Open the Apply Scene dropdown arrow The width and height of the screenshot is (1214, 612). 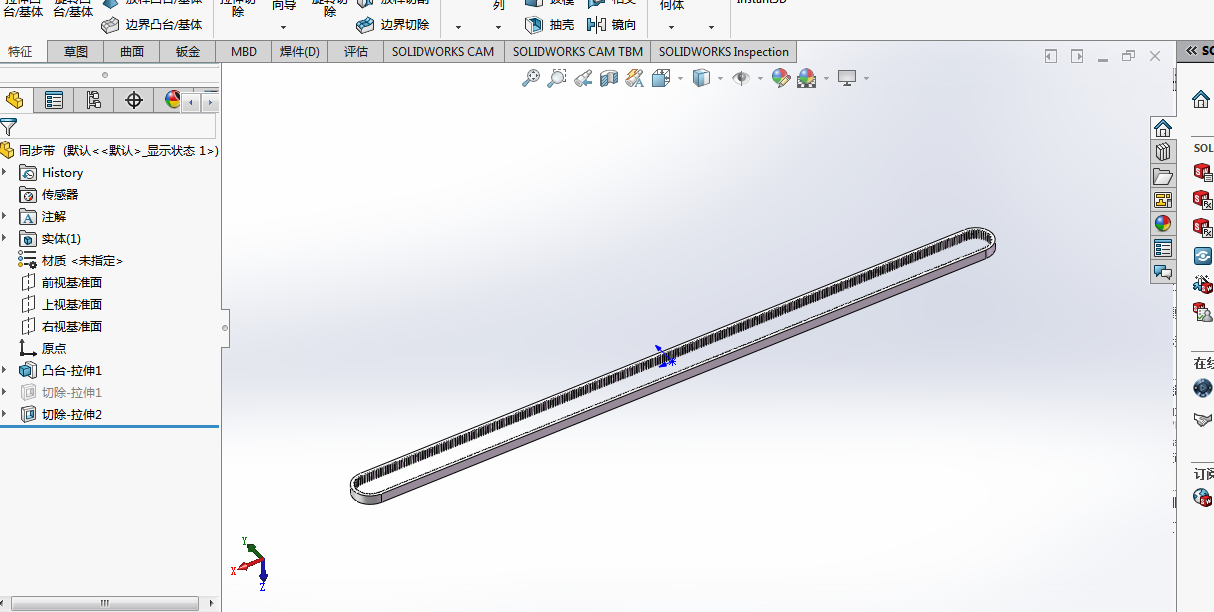pyautogui.click(x=826, y=78)
